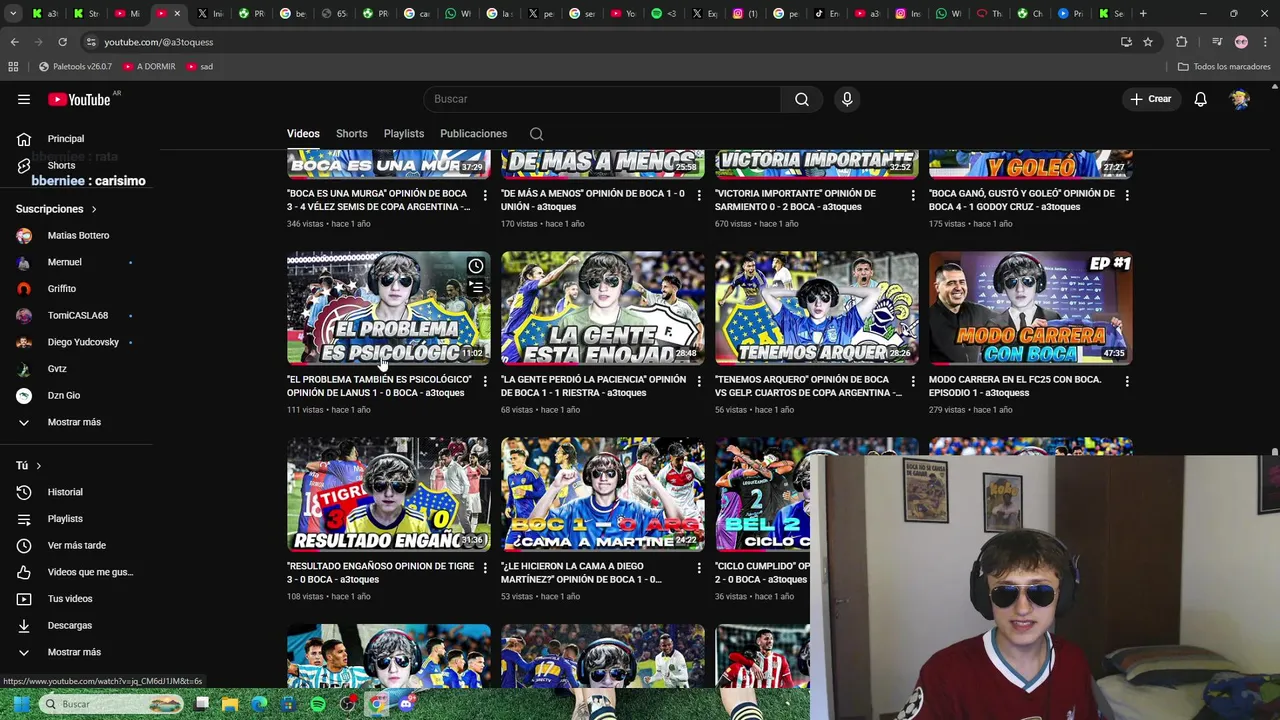Click the YouTube logo
The height and width of the screenshot is (720, 1280).
click(80, 99)
